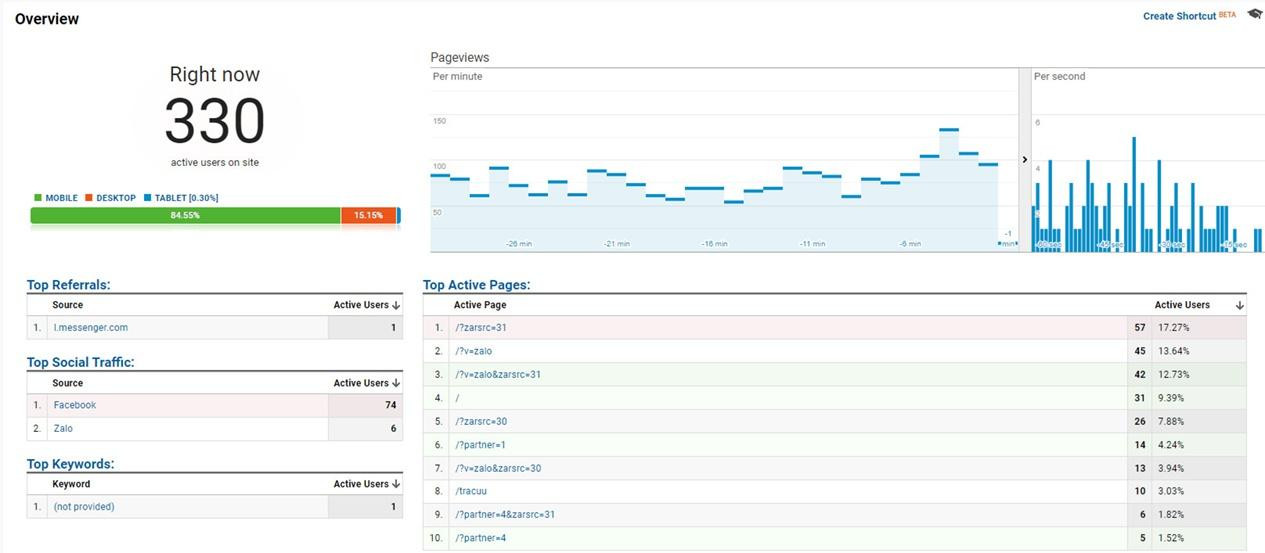The height and width of the screenshot is (553, 1265).
Task: Expand the chevron arrow between pageview charts
Action: 1025,160
